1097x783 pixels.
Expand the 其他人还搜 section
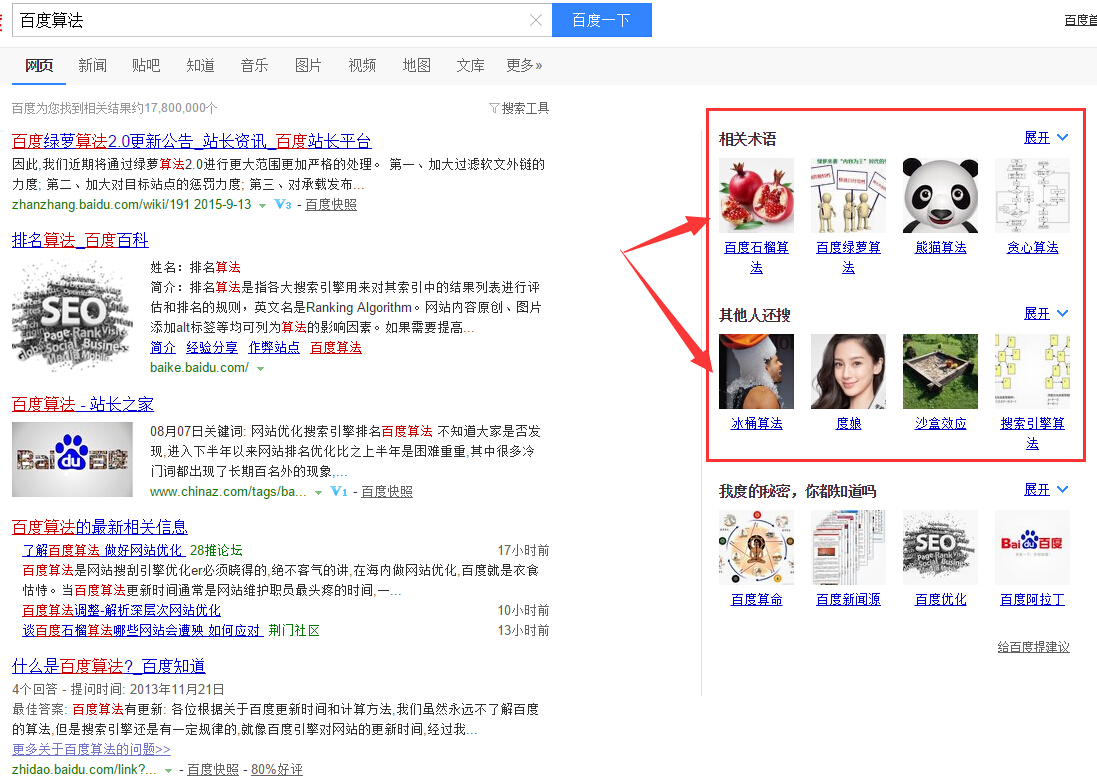click(x=1046, y=314)
